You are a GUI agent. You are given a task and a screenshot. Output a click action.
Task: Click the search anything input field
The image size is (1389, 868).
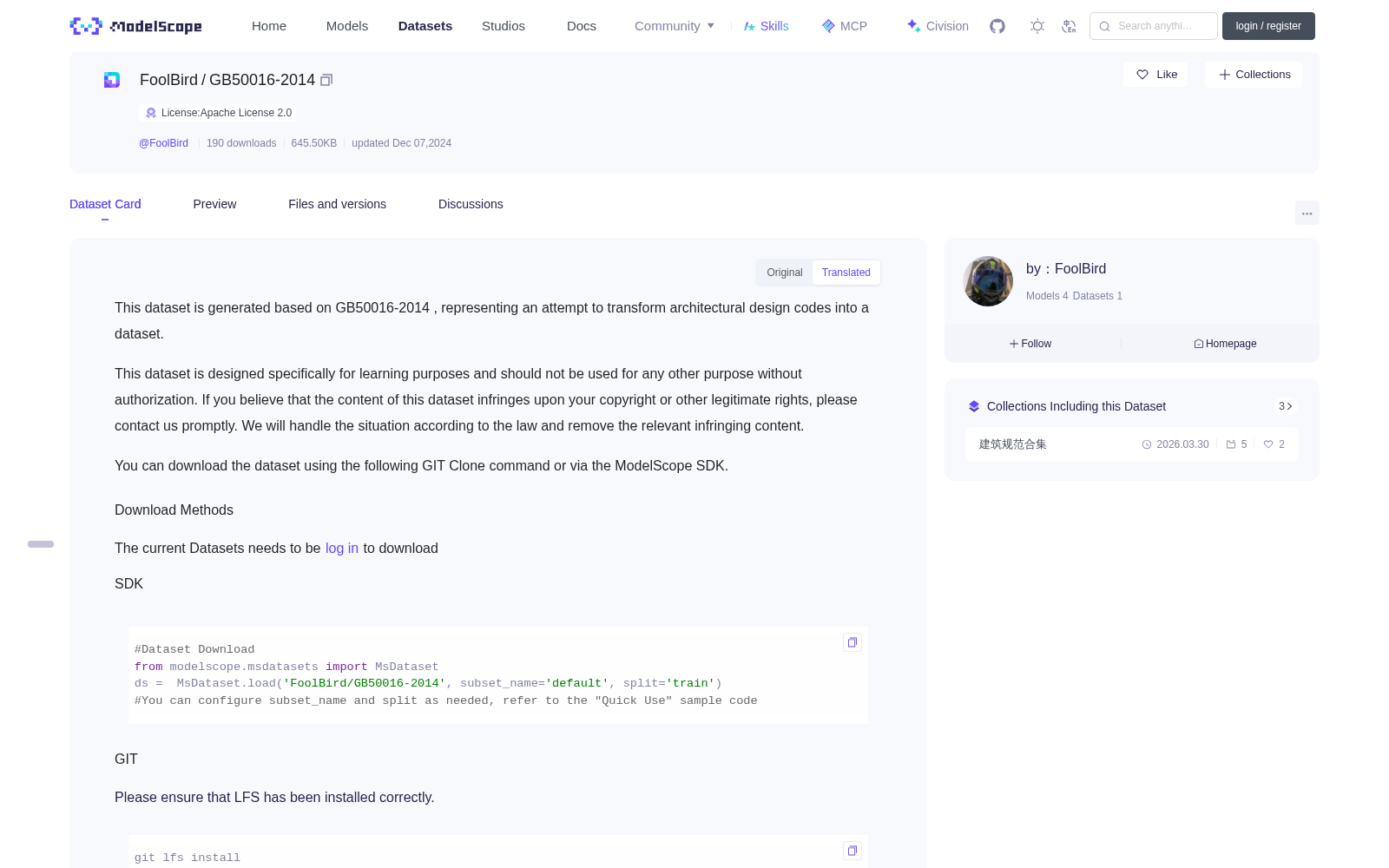[x=1154, y=26]
